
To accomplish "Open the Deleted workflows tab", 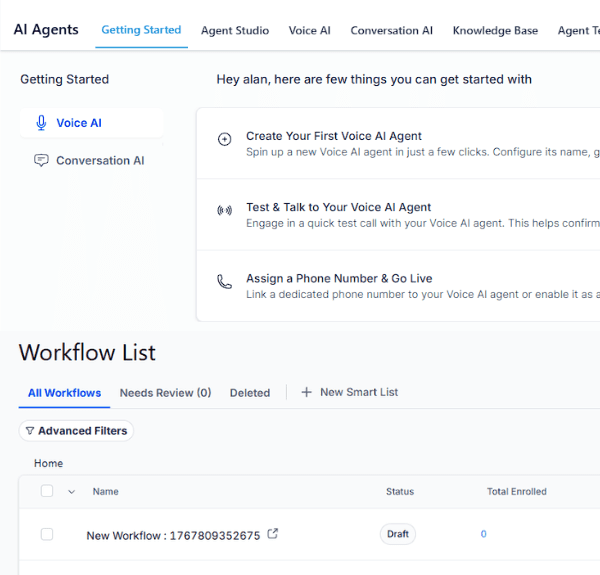I will 250,393.
